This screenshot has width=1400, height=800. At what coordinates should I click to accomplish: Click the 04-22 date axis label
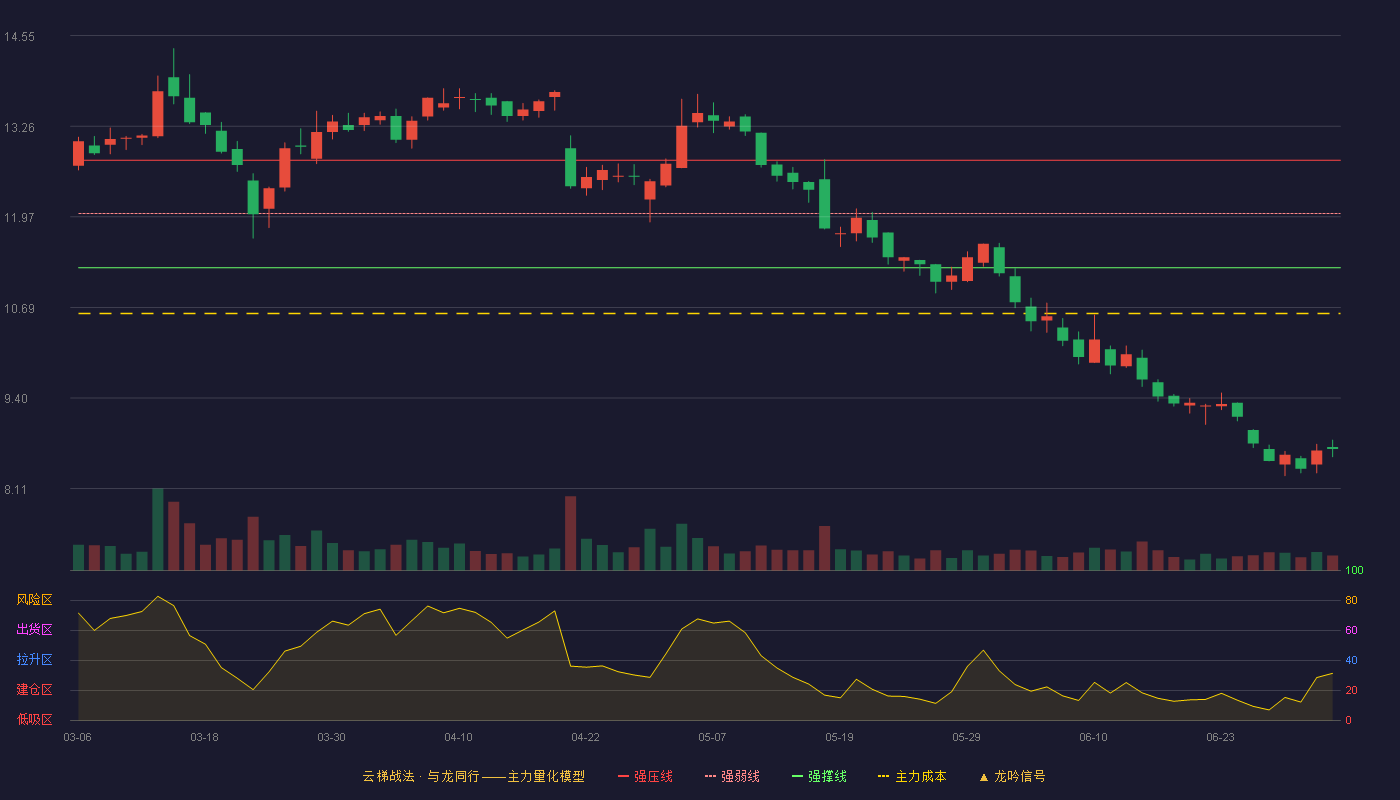pos(585,737)
